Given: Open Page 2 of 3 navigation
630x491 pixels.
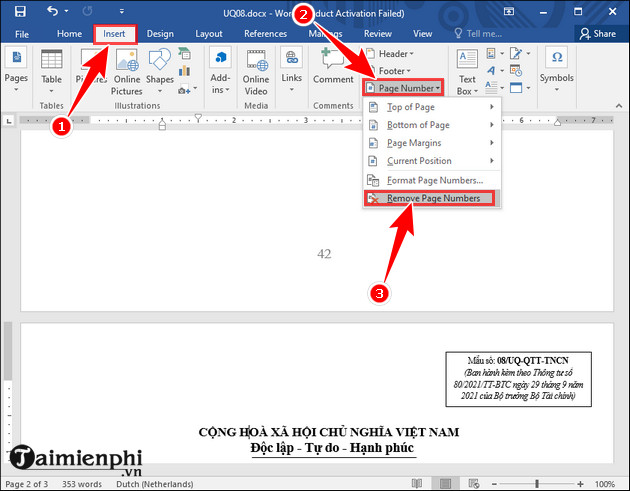Looking at the screenshot, I should coord(27,484).
